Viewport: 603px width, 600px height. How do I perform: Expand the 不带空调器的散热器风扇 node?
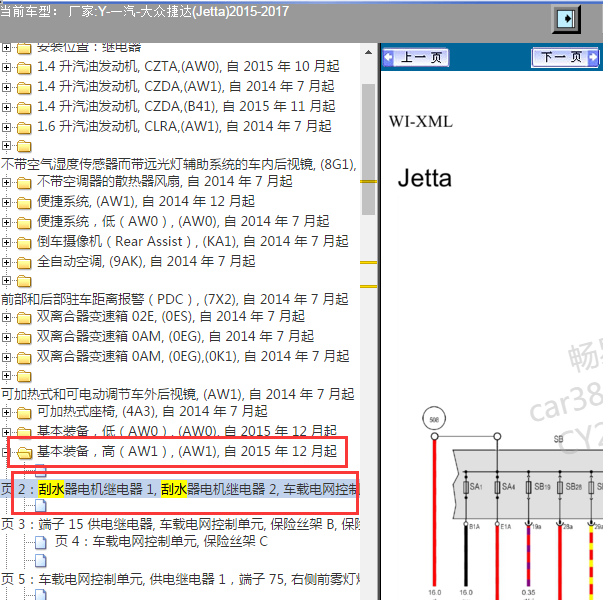coord(6,182)
